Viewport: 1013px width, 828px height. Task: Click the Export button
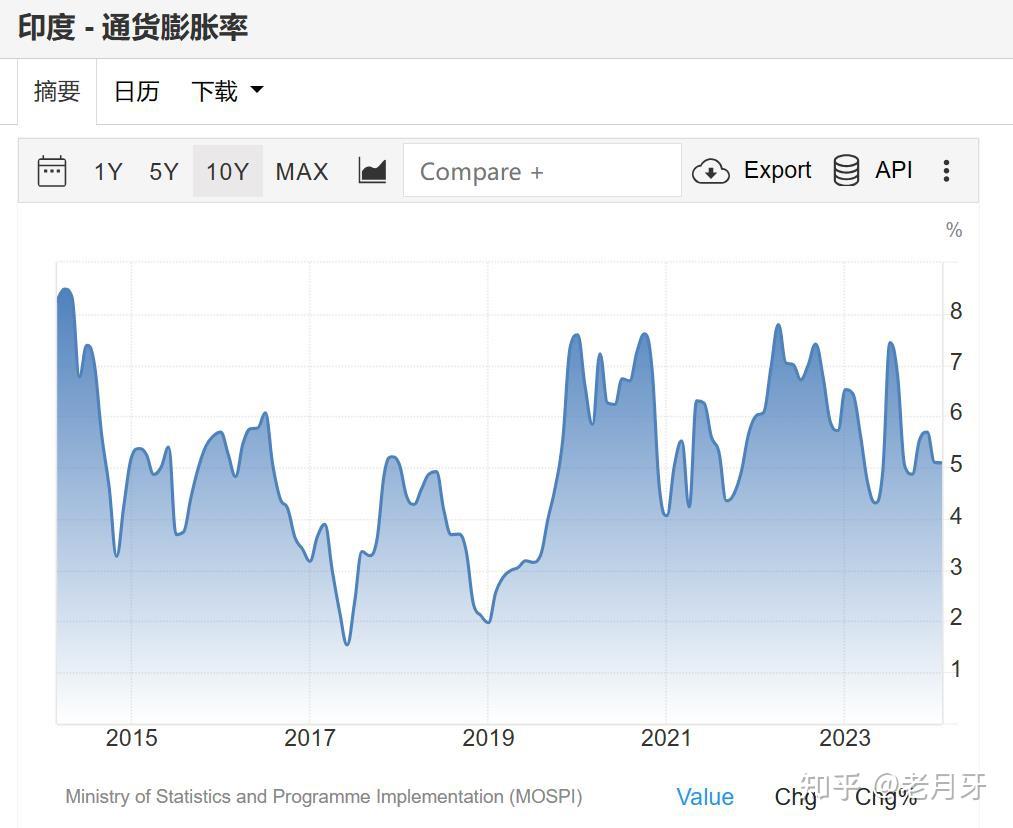coord(777,170)
